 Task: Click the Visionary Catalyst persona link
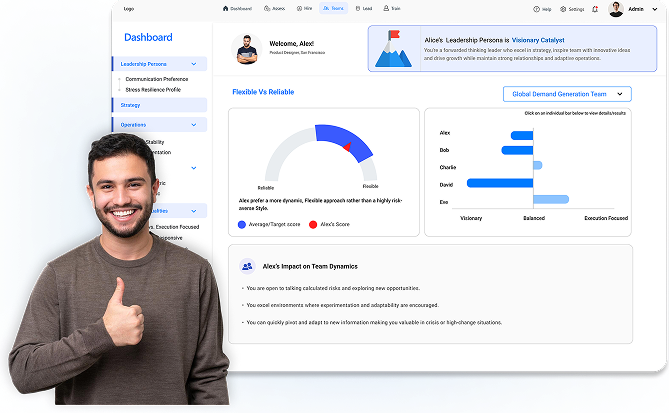pyautogui.click(x=538, y=40)
